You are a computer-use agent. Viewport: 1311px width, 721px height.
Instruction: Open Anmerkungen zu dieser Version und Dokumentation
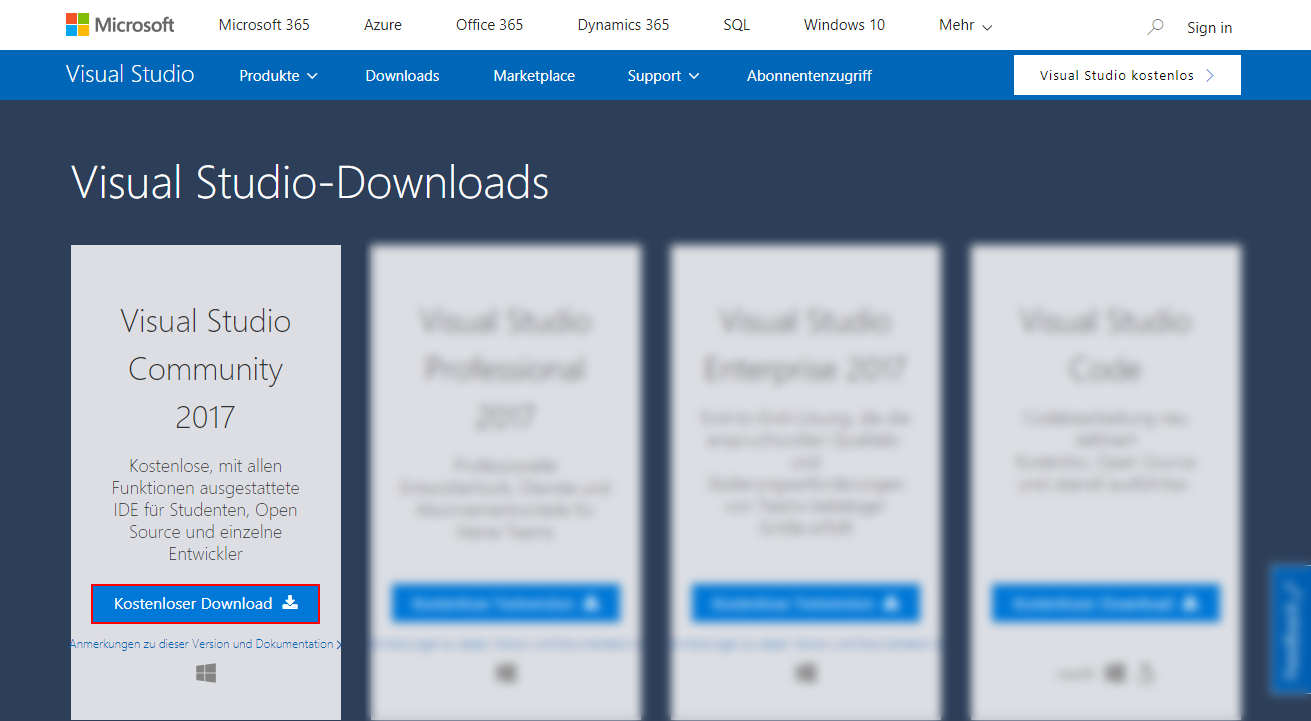(x=205, y=644)
